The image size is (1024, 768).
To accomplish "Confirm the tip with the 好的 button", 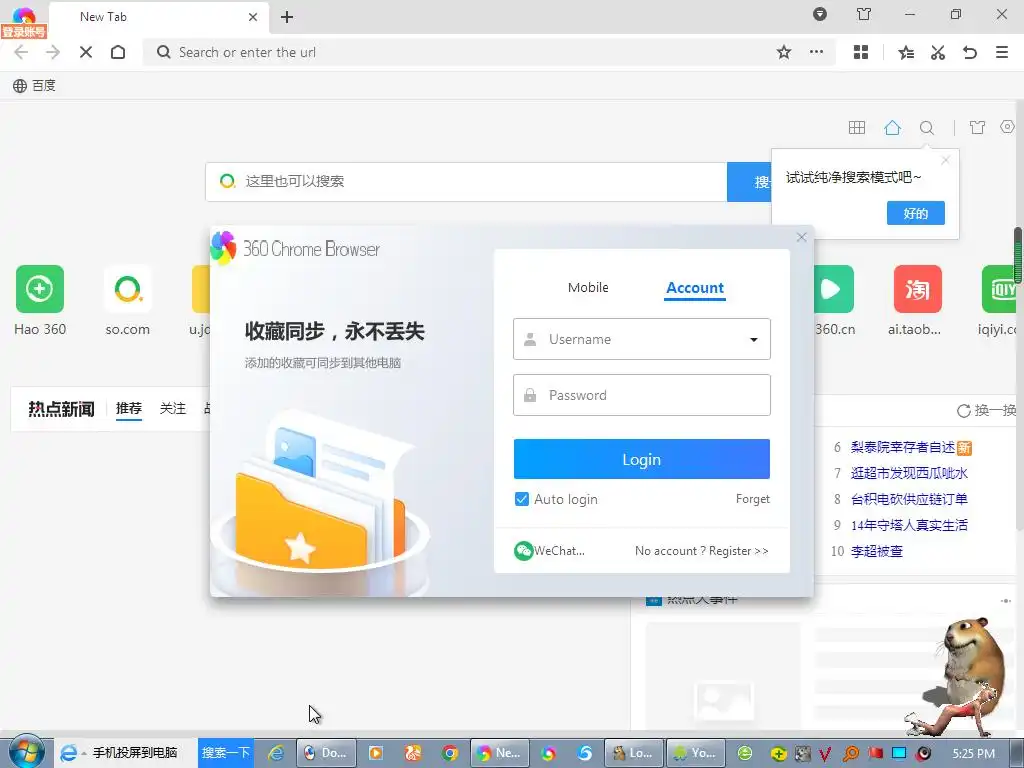I will coord(916,213).
